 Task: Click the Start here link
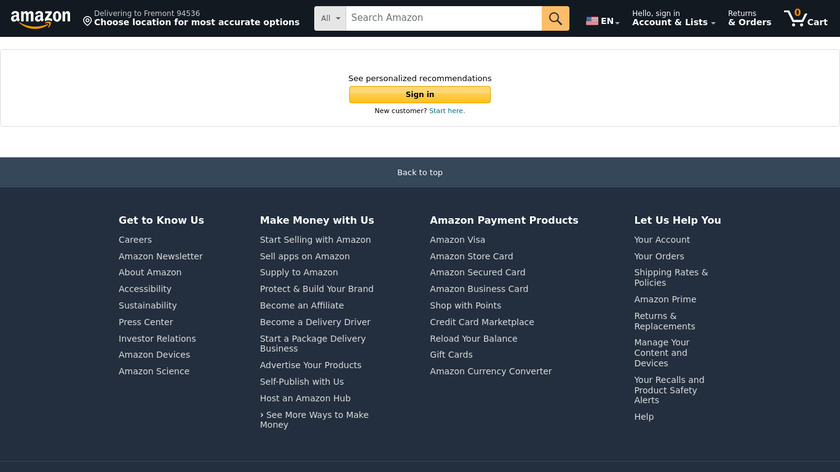click(x=447, y=111)
